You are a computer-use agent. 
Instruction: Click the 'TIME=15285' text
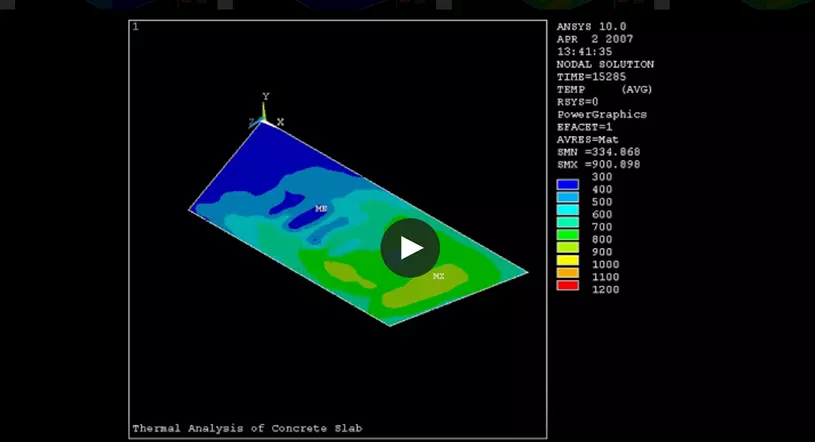pyautogui.click(x=591, y=77)
